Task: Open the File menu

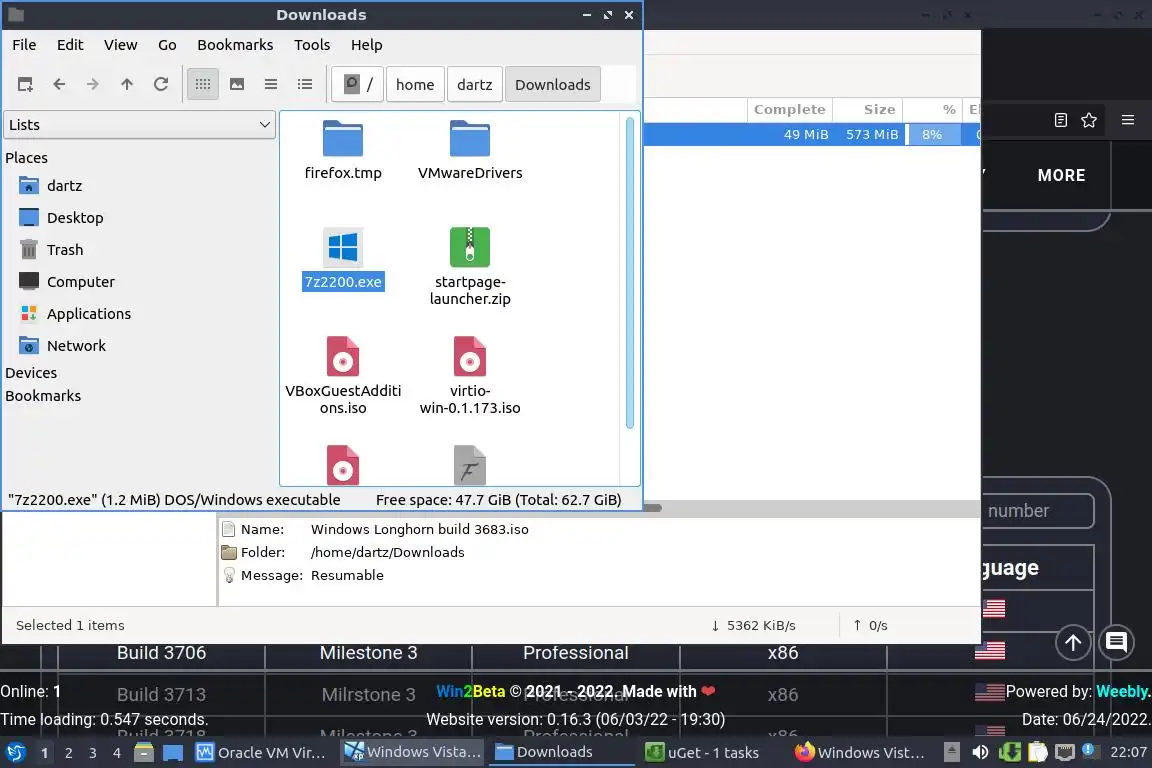Action: click(24, 45)
